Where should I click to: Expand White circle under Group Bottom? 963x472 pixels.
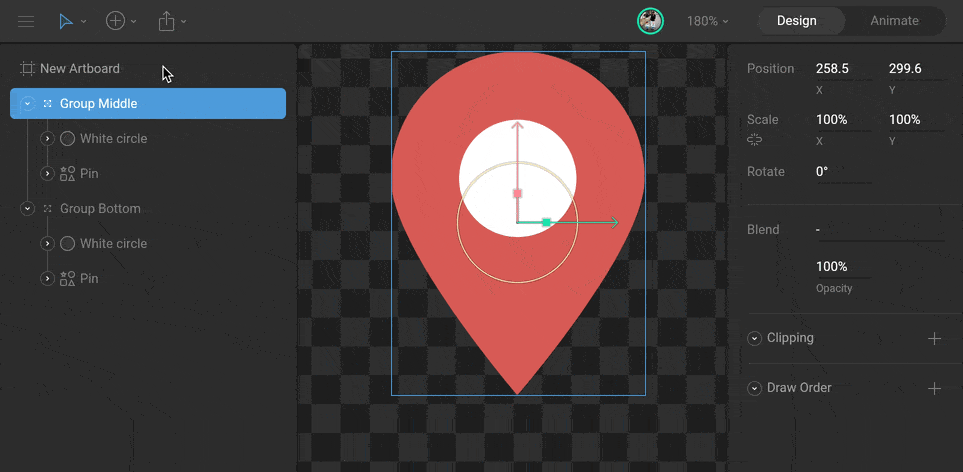tap(47, 244)
